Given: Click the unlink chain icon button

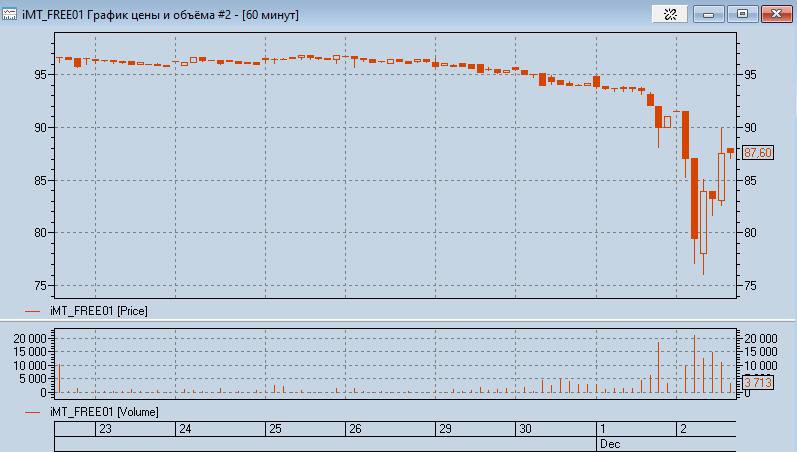Looking at the screenshot, I should [670, 14].
